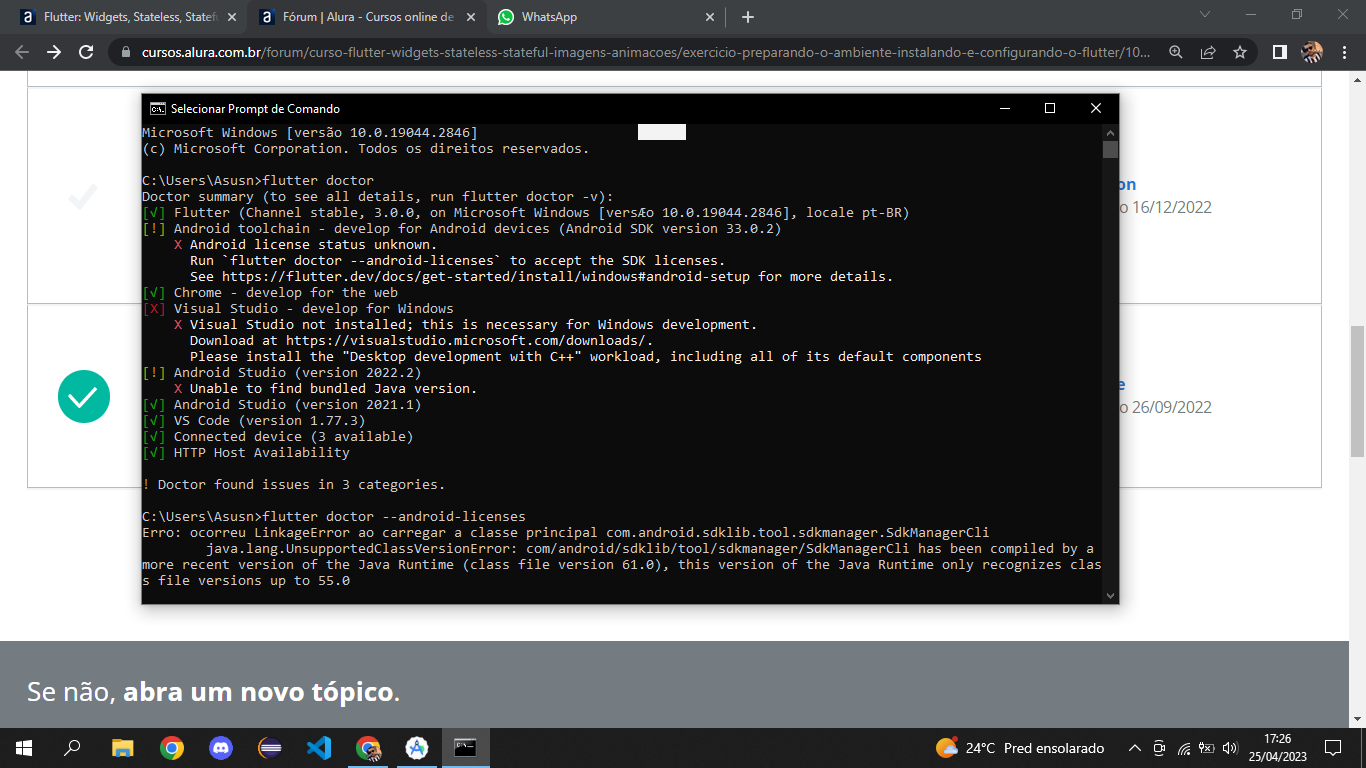Click the URL in the address bar

click(646, 52)
